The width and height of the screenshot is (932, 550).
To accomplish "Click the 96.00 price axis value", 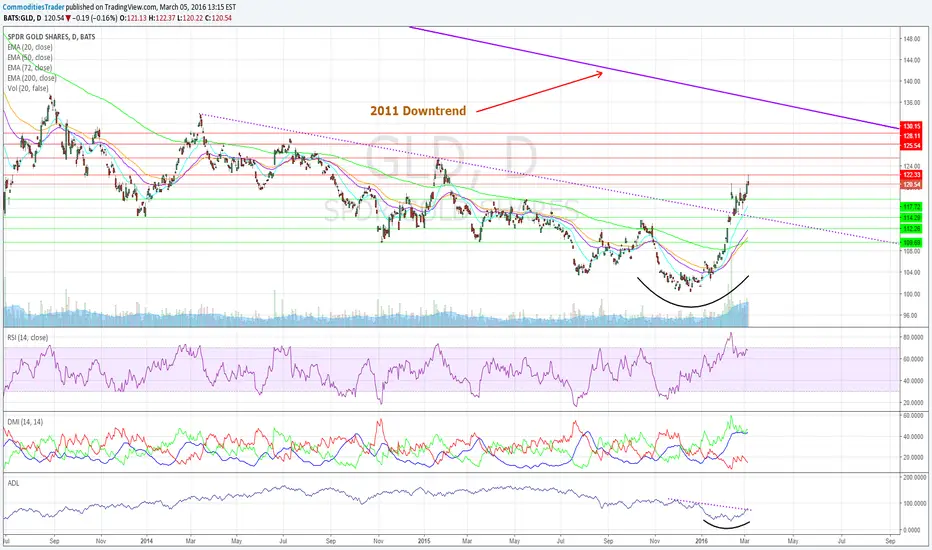I will 912,315.
